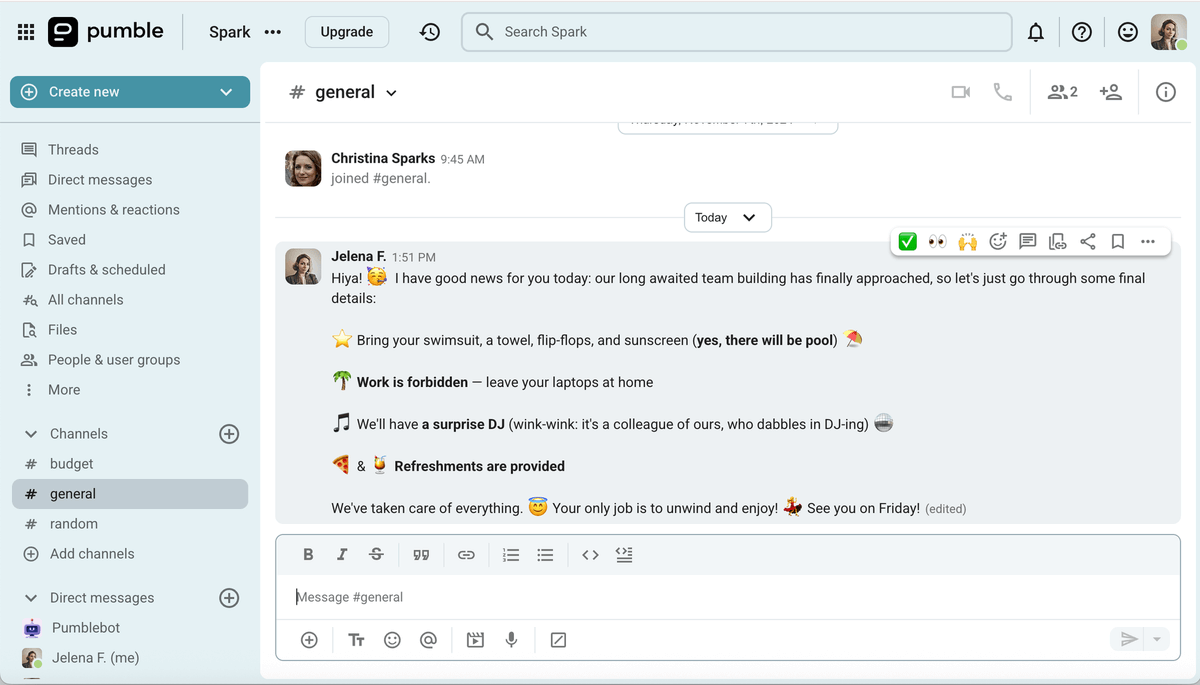Reply in thread to Jelena's message
1200x685 pixels.
[x=1027, y=241]
